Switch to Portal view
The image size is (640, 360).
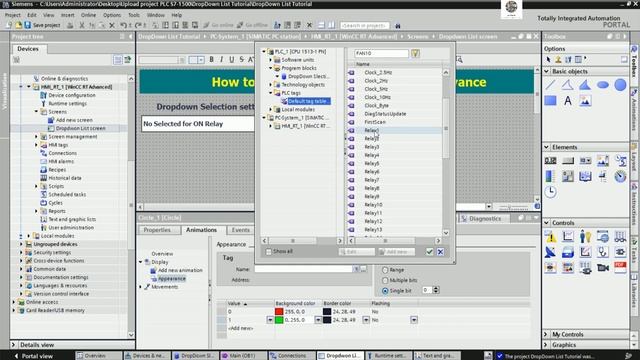tap(33, 356)
